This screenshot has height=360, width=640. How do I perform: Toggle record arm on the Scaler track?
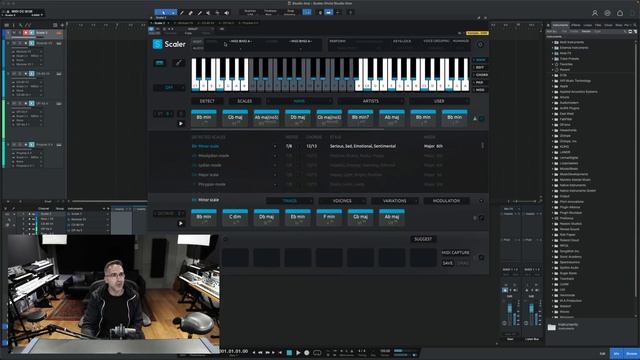coord(26,33)
